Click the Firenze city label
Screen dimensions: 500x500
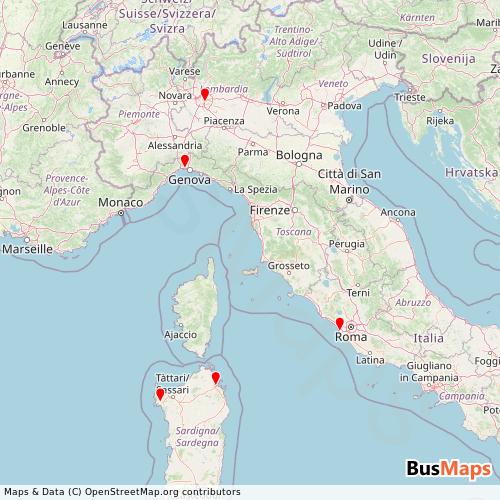click(270, 210)
